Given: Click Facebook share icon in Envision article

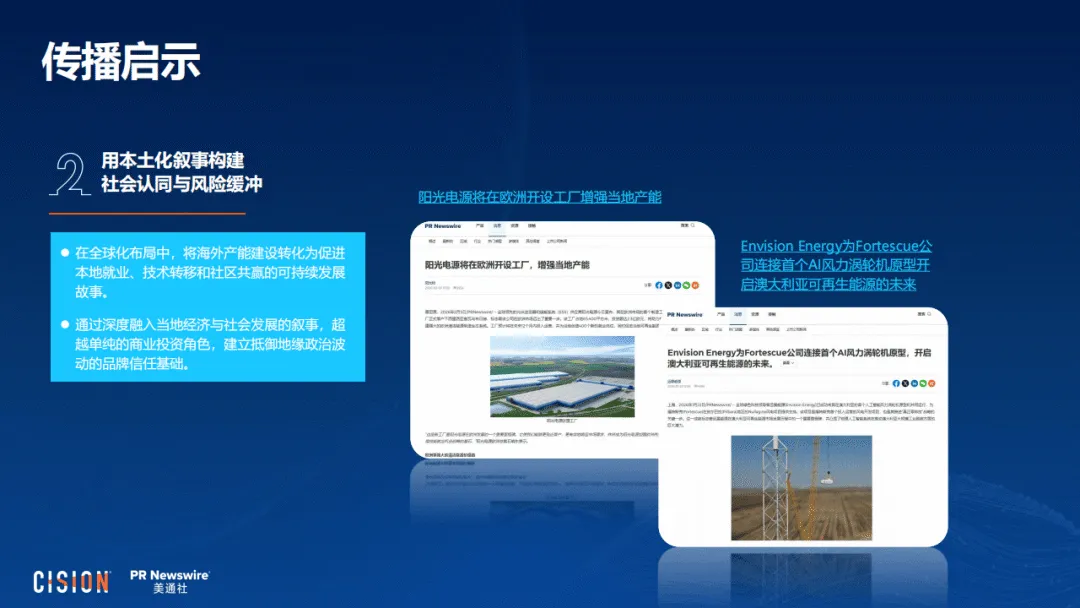Looking at the screenshot, I should (896, 384).
